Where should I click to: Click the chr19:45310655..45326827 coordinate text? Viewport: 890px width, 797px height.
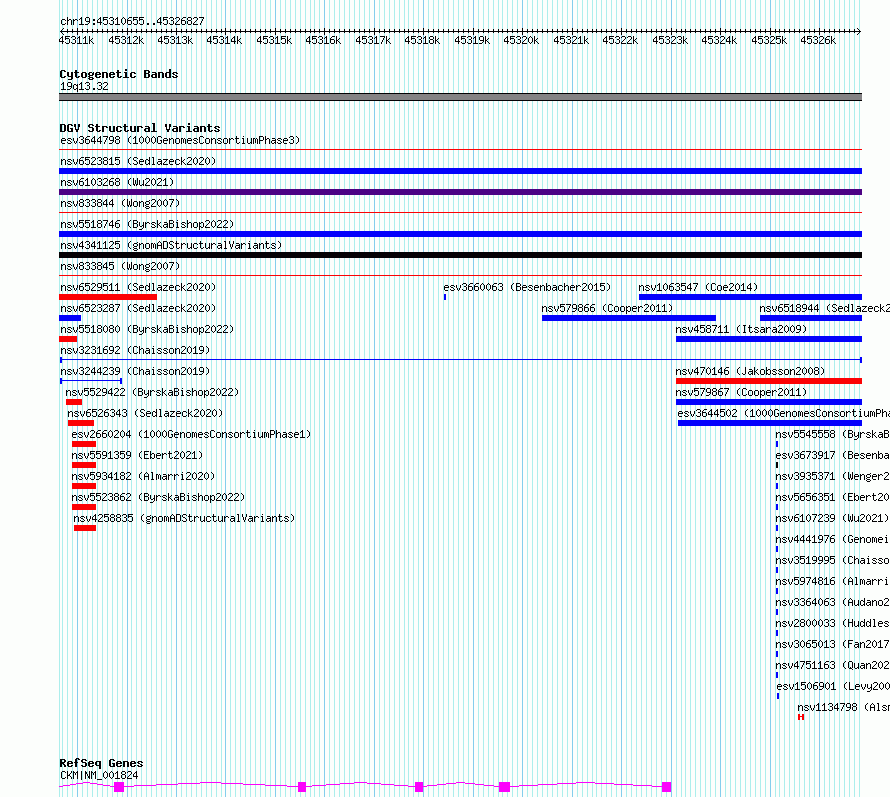(132, 22)
